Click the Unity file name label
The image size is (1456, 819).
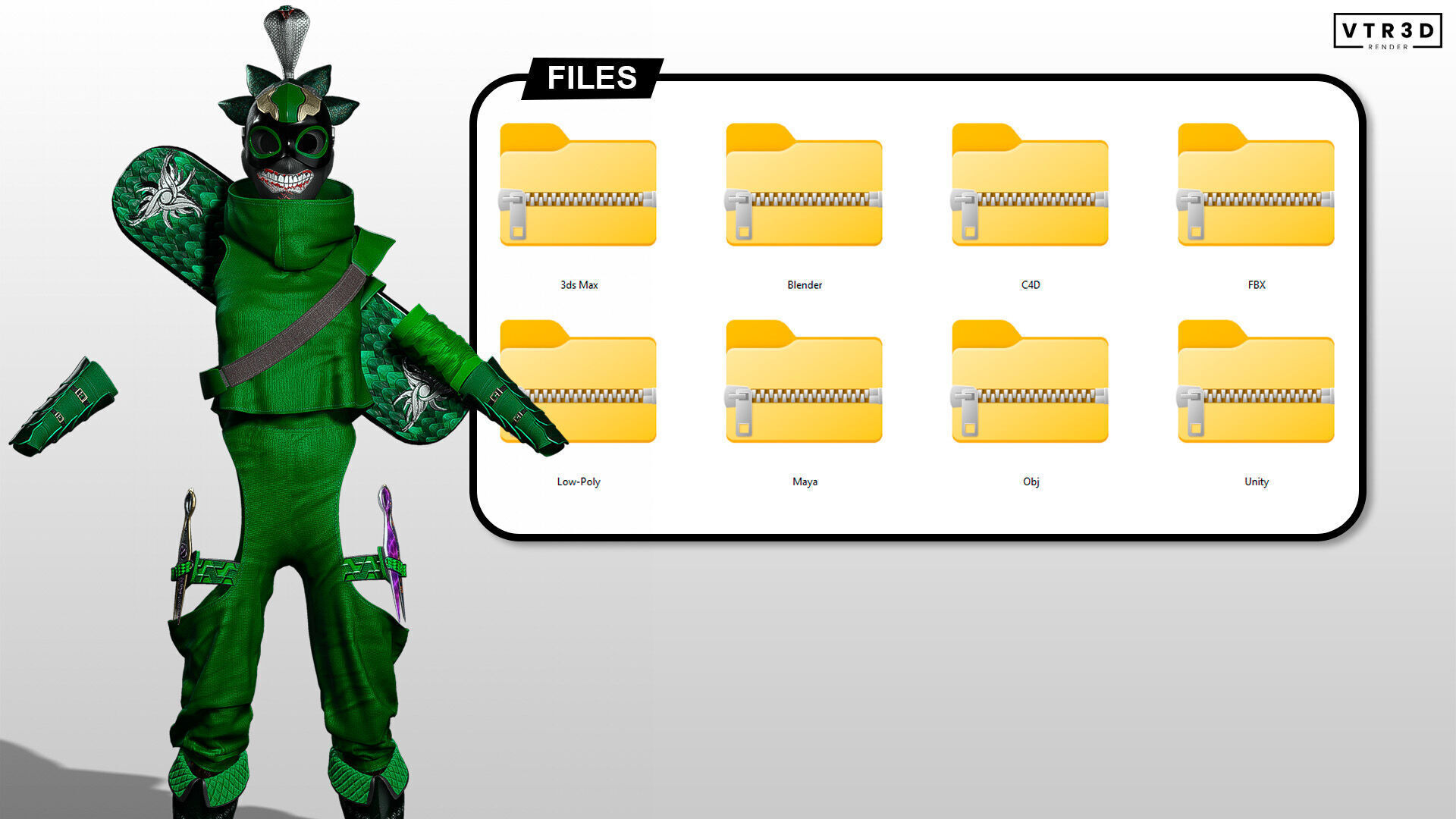pyautogui.click(x=1257, y=482)
